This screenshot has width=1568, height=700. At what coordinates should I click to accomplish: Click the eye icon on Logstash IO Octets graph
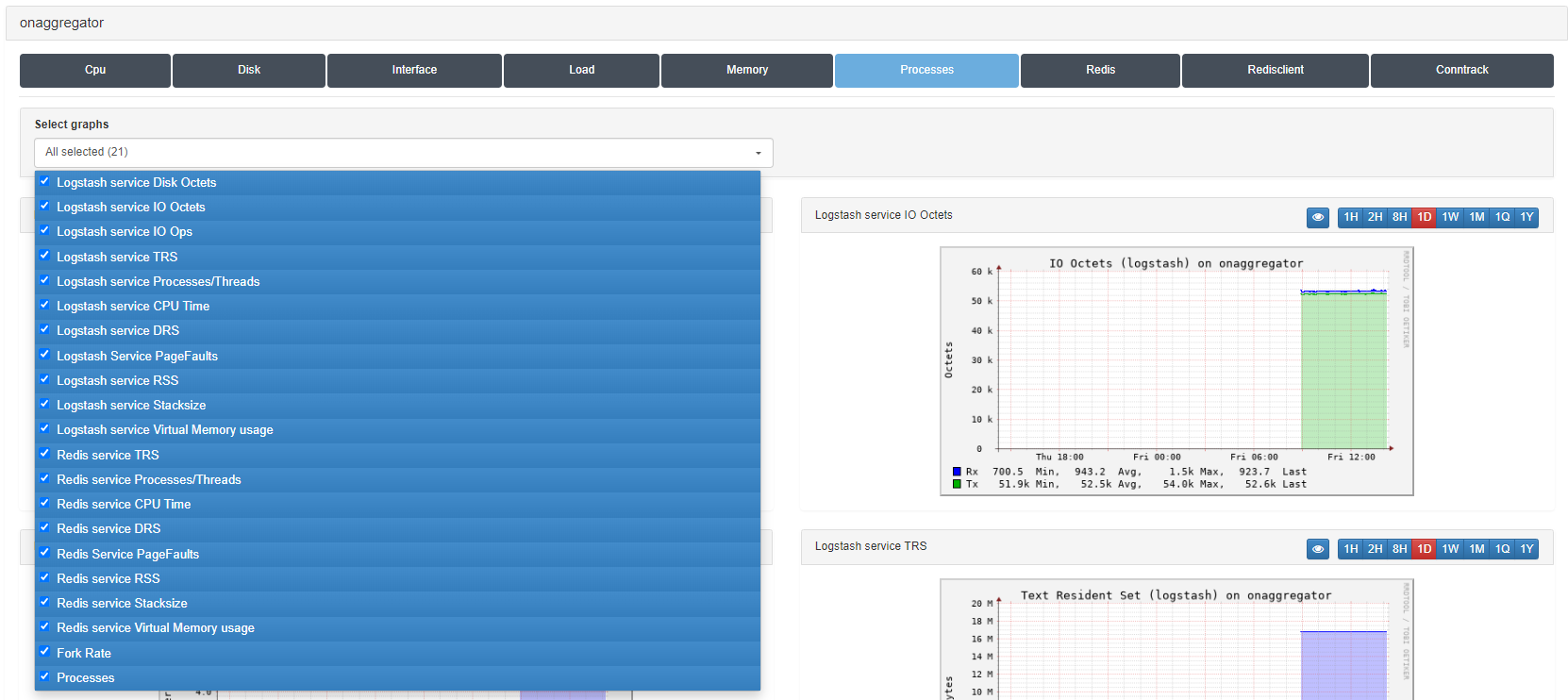pos(1317,217)
